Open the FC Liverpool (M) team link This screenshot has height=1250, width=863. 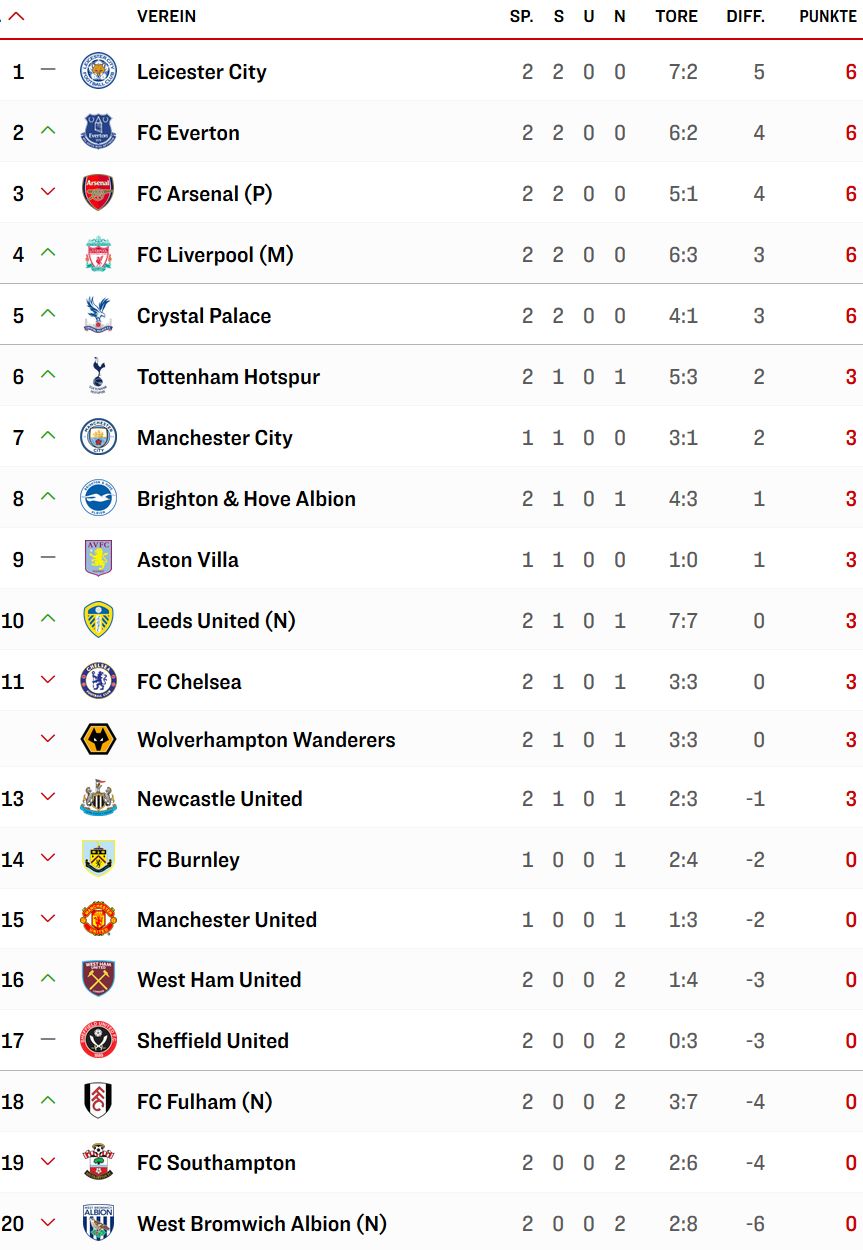[x=215, y=255]
